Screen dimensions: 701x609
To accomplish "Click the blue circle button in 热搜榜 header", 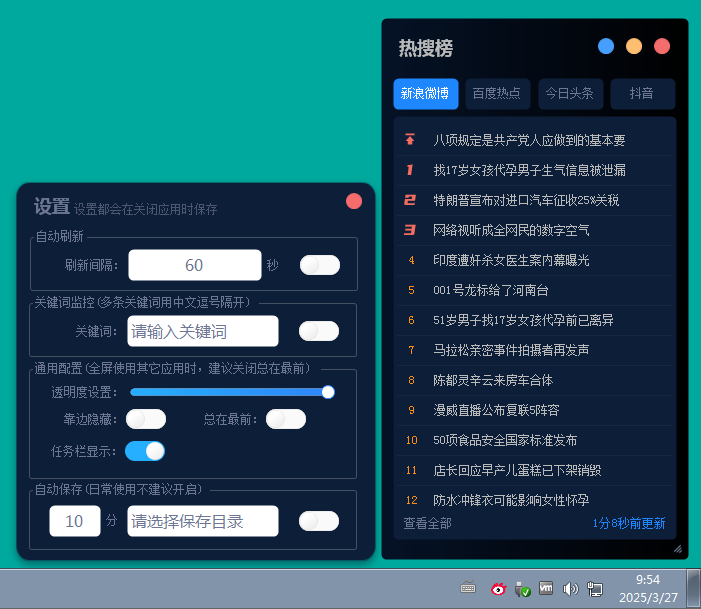I will [x=606, y=46].
